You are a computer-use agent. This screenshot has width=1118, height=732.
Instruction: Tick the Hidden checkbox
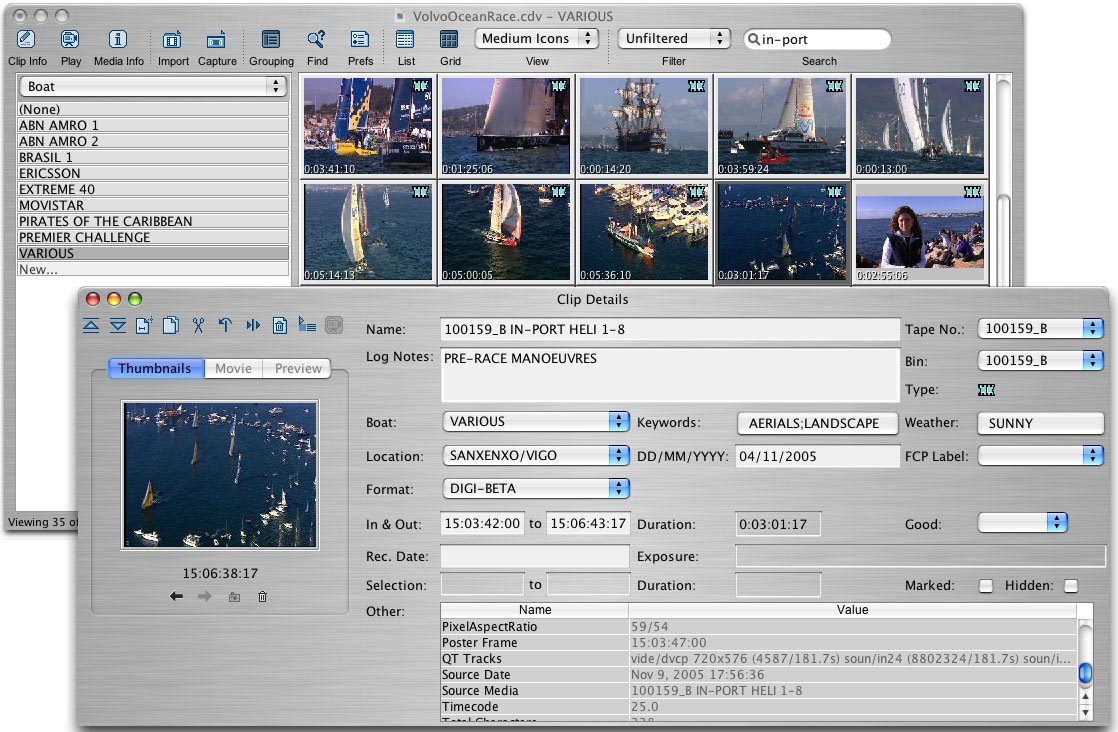[x=1071, y=586]
